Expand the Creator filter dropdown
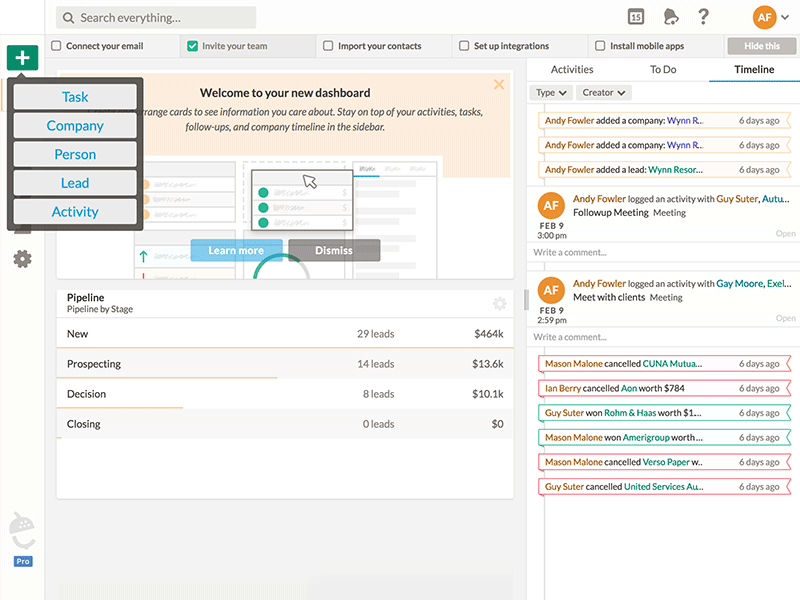The image size is (800, 600). (604, 93)
